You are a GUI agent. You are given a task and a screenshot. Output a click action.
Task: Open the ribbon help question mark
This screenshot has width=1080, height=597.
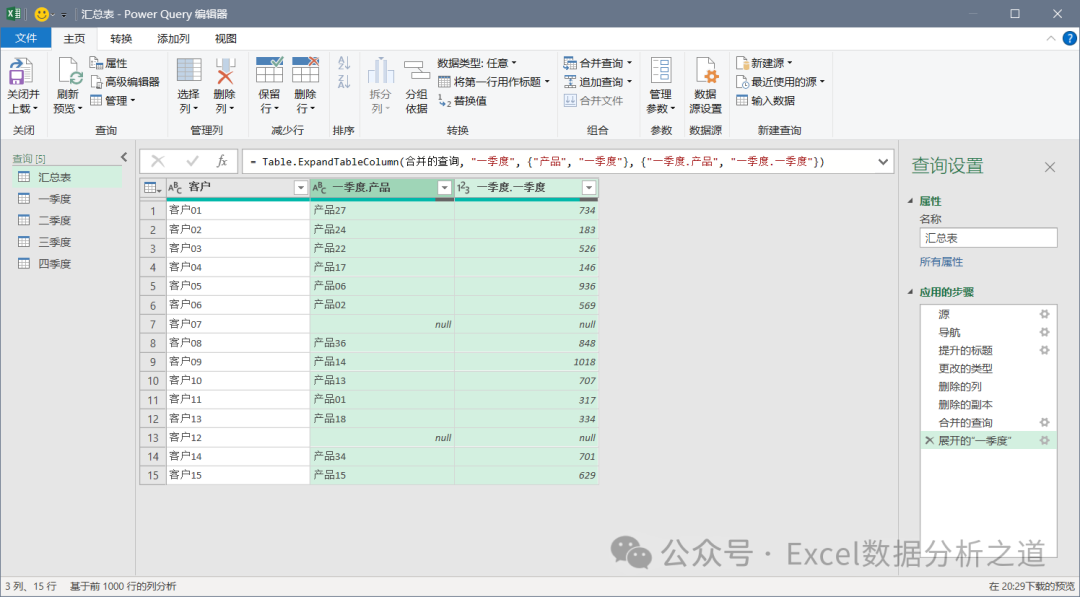click(x=1070, y=39)
